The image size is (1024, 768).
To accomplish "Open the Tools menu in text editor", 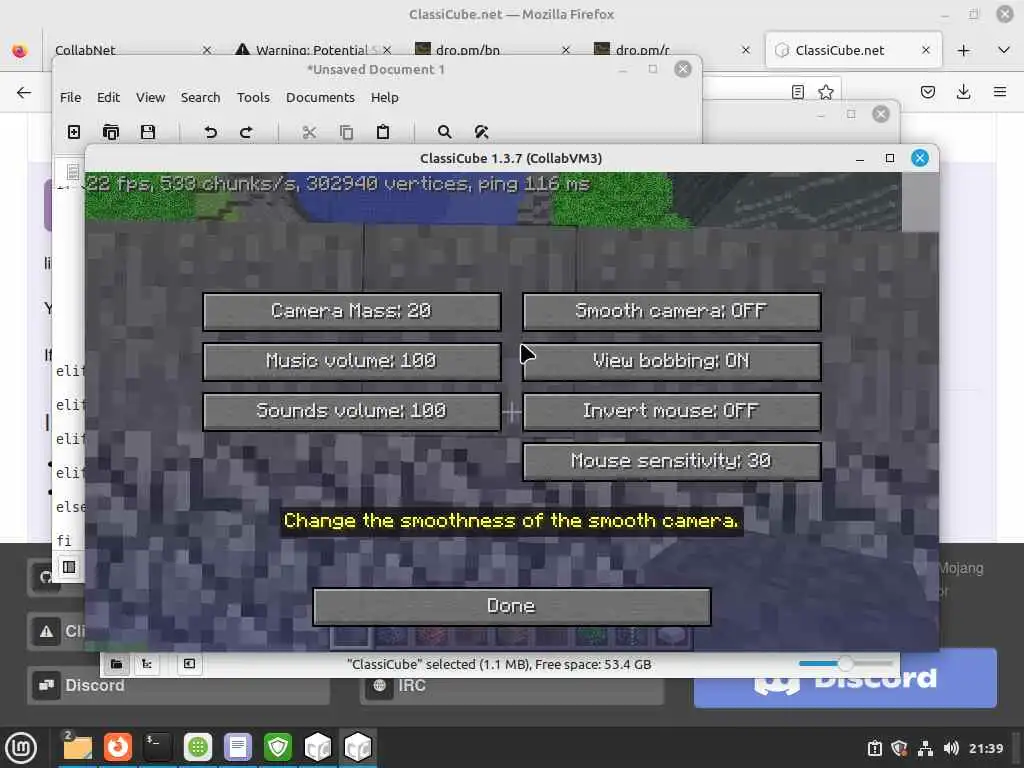I will [253, 97].
